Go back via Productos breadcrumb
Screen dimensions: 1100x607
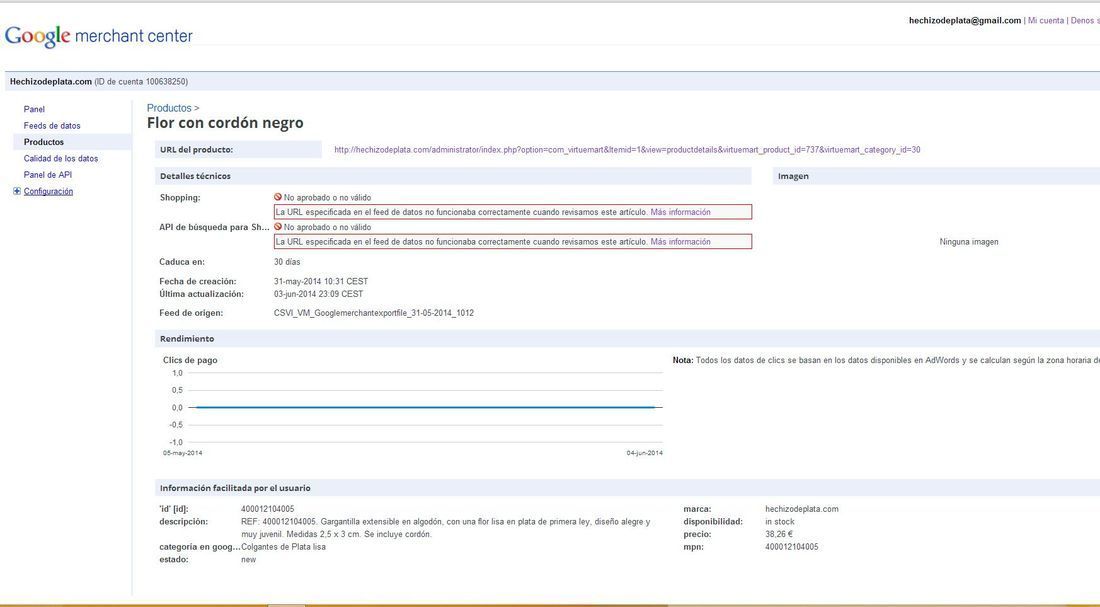coord(169,108)
